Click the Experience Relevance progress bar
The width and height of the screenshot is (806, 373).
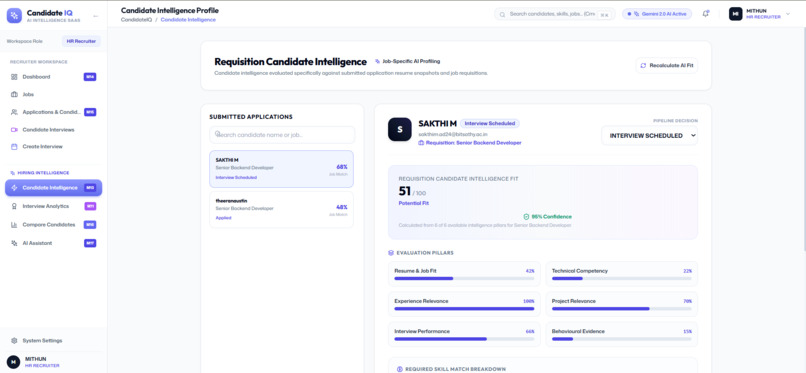(x=464, y=309)
